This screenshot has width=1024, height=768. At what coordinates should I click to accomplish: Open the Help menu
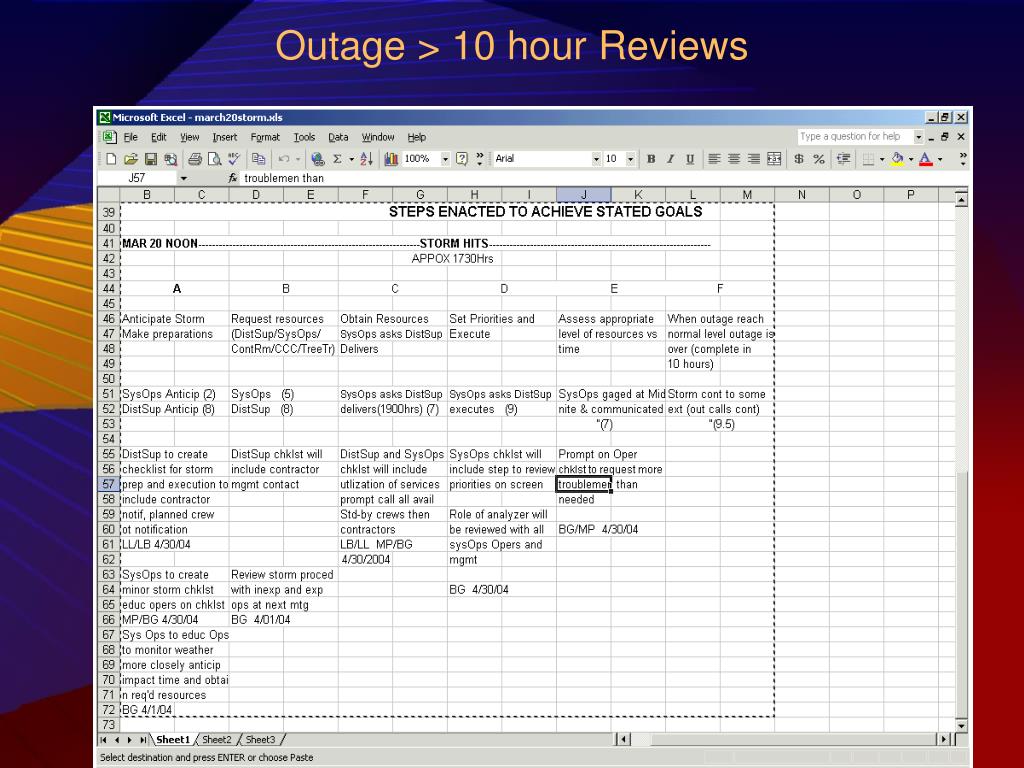pyautogui.click(x=417, y=137)
